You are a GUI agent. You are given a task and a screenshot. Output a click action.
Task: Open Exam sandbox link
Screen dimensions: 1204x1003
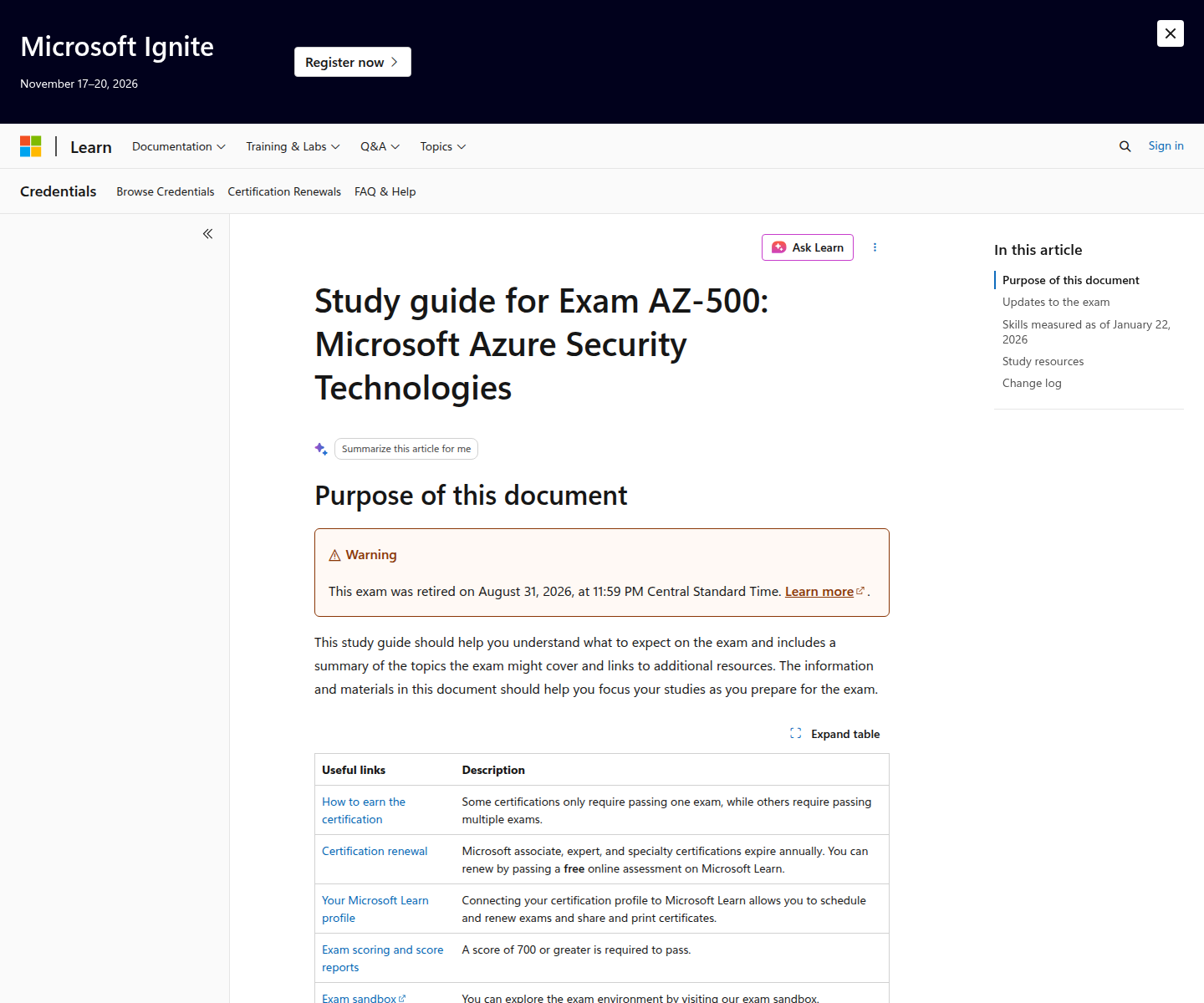click(364, 998)
